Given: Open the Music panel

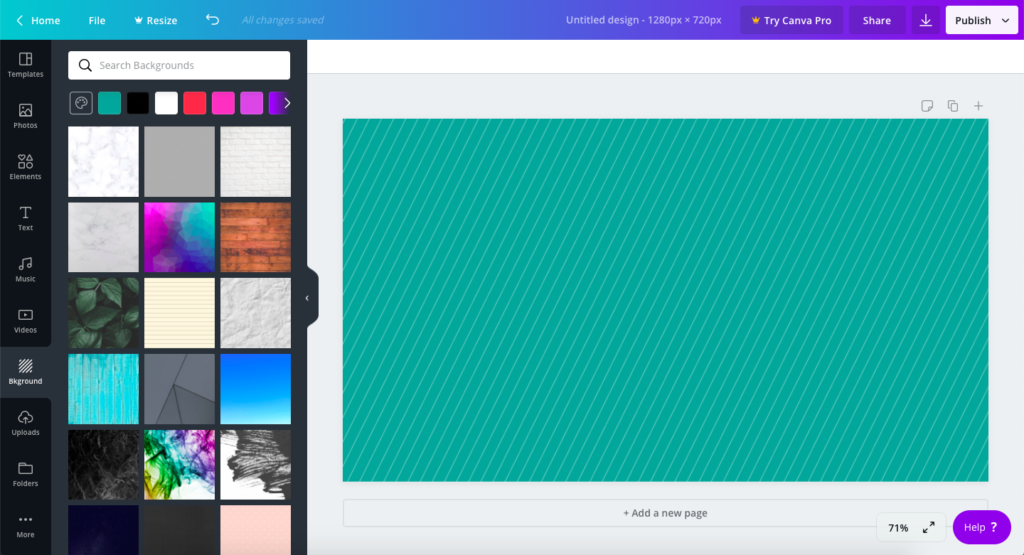Looking at the screenshot, I should coord(25,270).
